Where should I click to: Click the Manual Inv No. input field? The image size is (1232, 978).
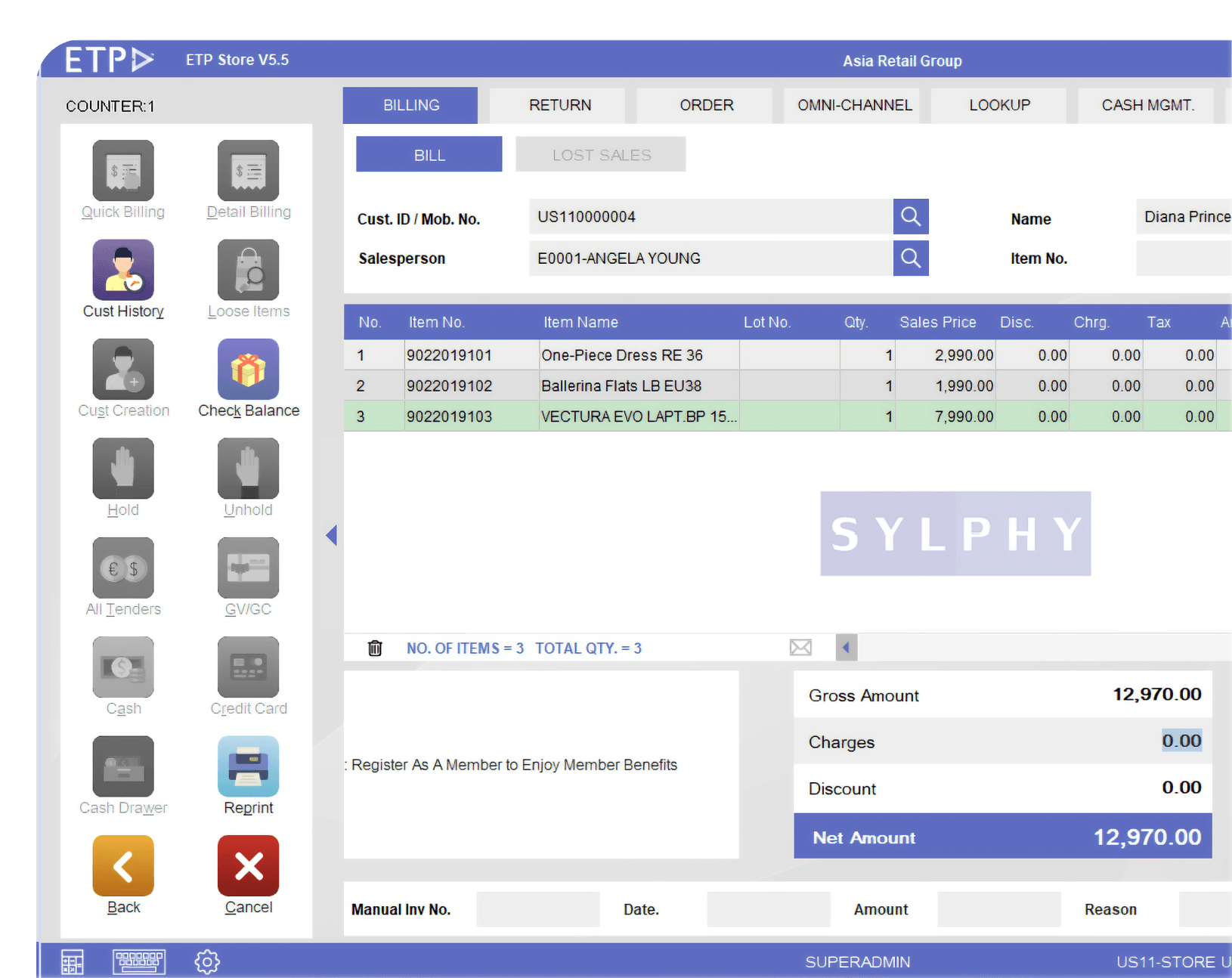tap(538, 909)
